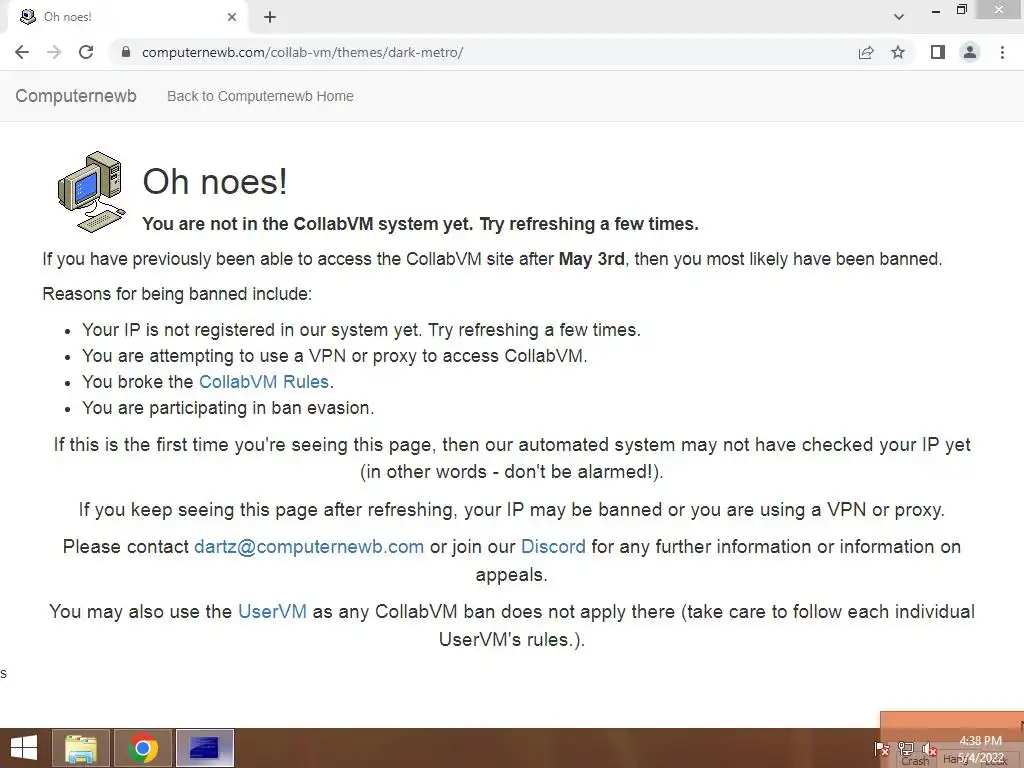The image size is (1024, 768).
Task: Click 'Reasons for being banned include:' text
Action: click(177, 294)
